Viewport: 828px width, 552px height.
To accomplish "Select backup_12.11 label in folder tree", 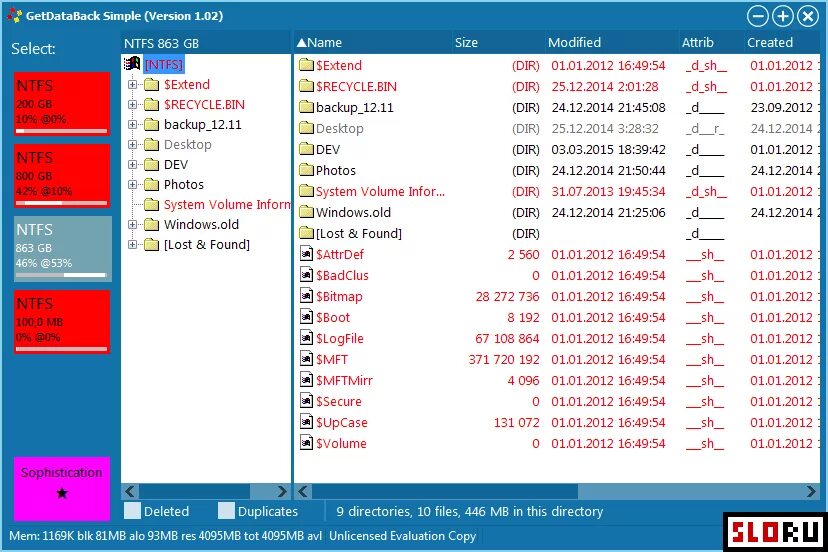I will pos(202,125).
